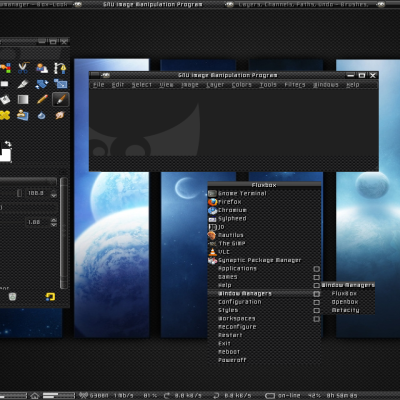This screenshot has width=400, height=400.
Task: Expand the Window Managers submenu
Action: 264,294
